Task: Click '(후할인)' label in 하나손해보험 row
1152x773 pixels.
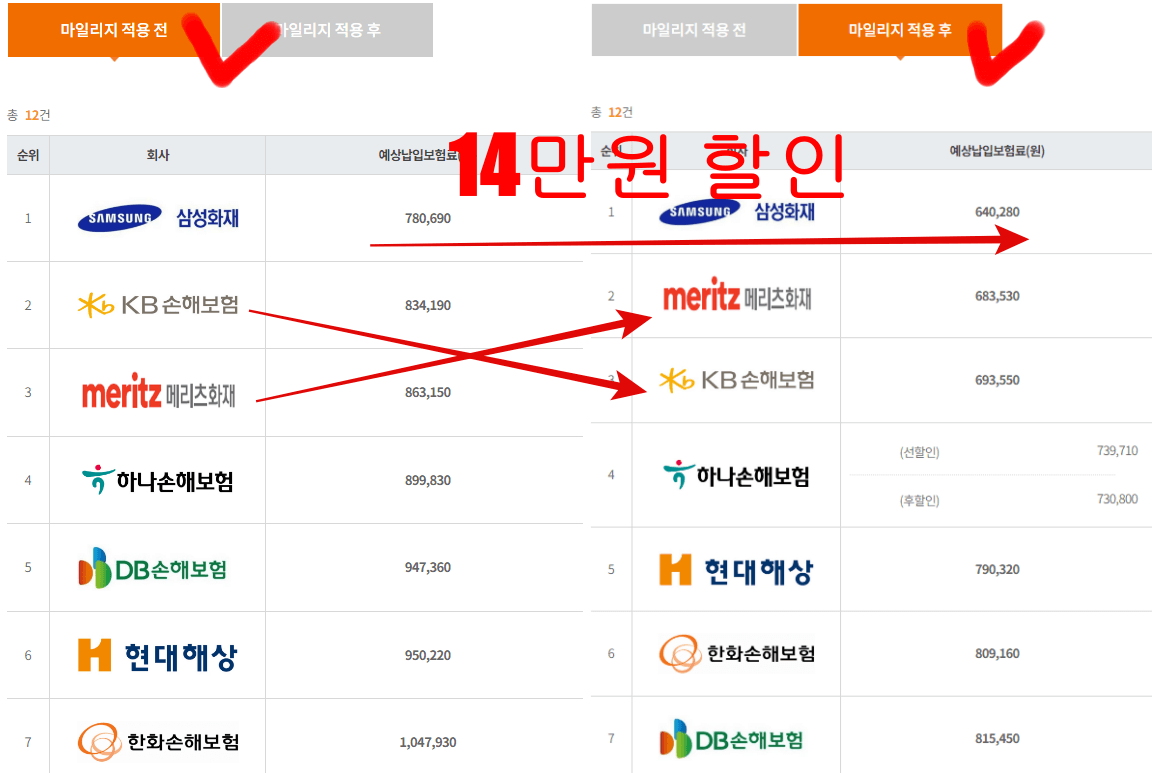Action: coord(919,500)
